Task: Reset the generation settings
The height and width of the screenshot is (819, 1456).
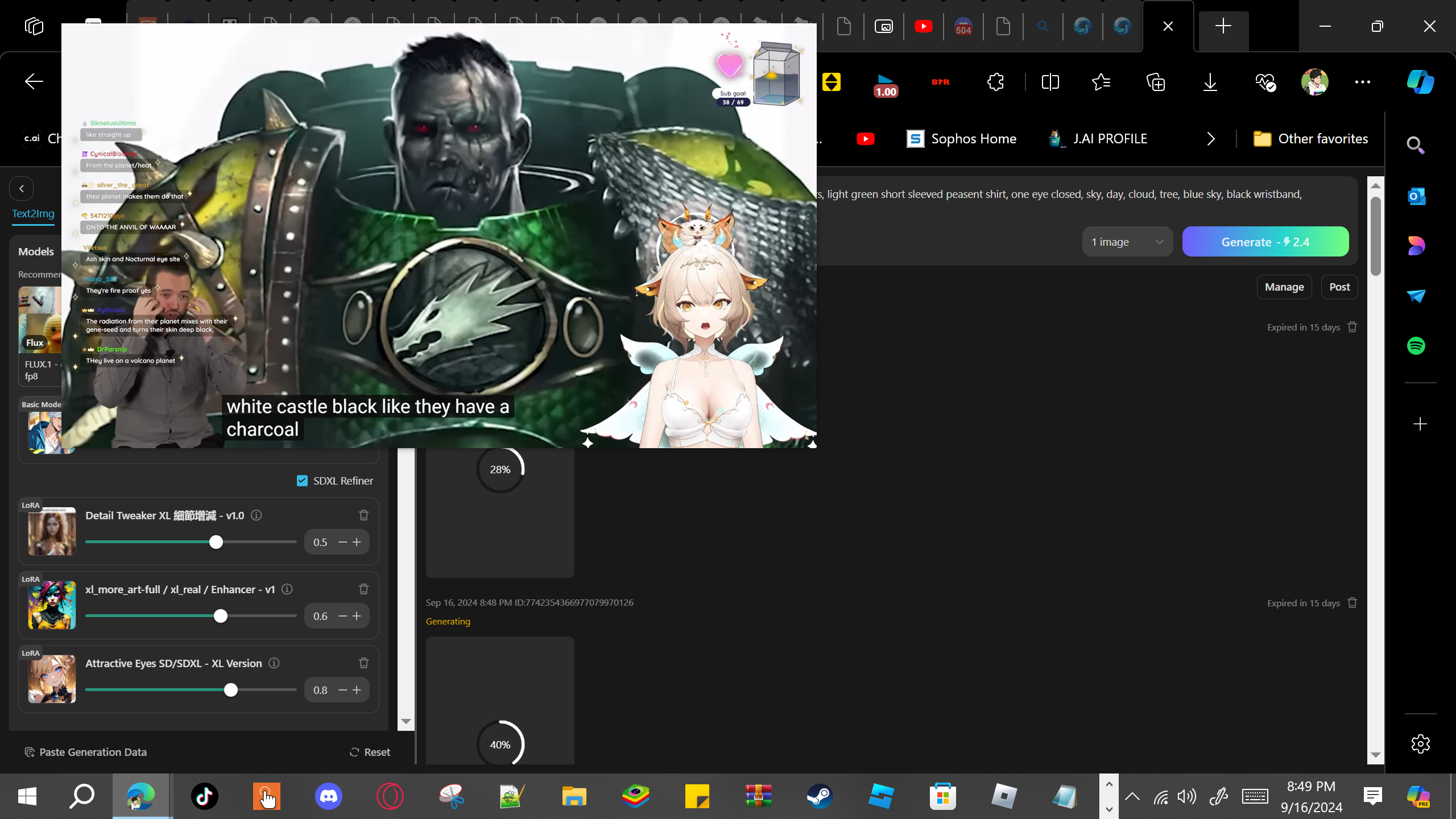Action: (x=370, y=752)
